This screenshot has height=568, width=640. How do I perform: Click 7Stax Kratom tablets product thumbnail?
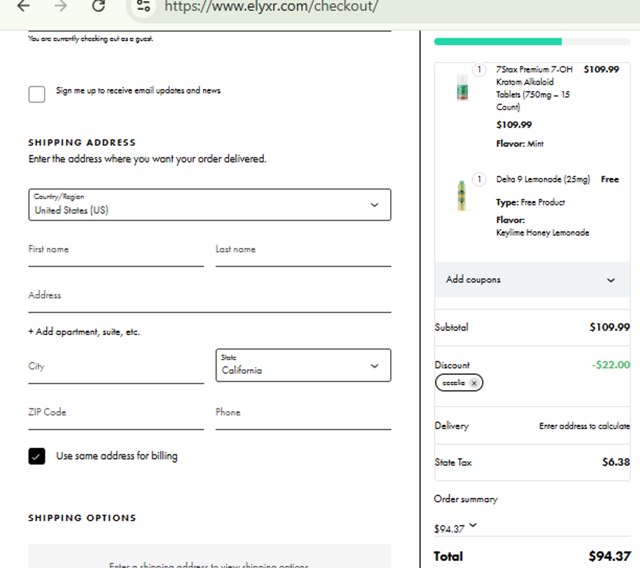[462, 87]
